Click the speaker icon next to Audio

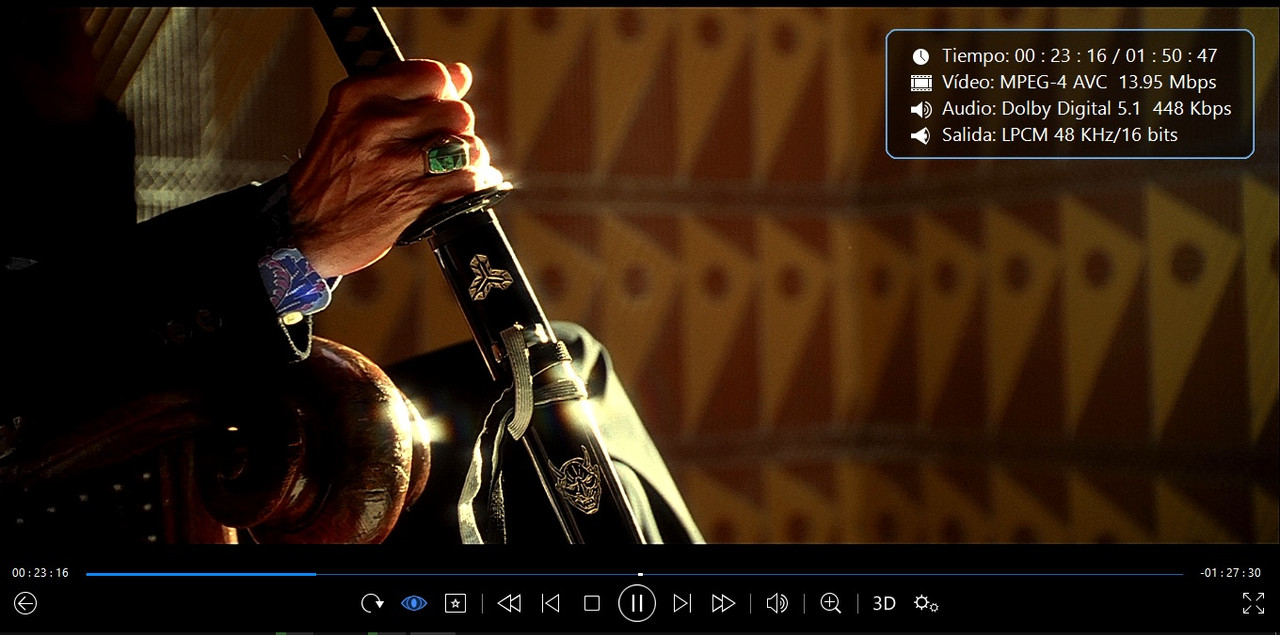tap(920, 109)
